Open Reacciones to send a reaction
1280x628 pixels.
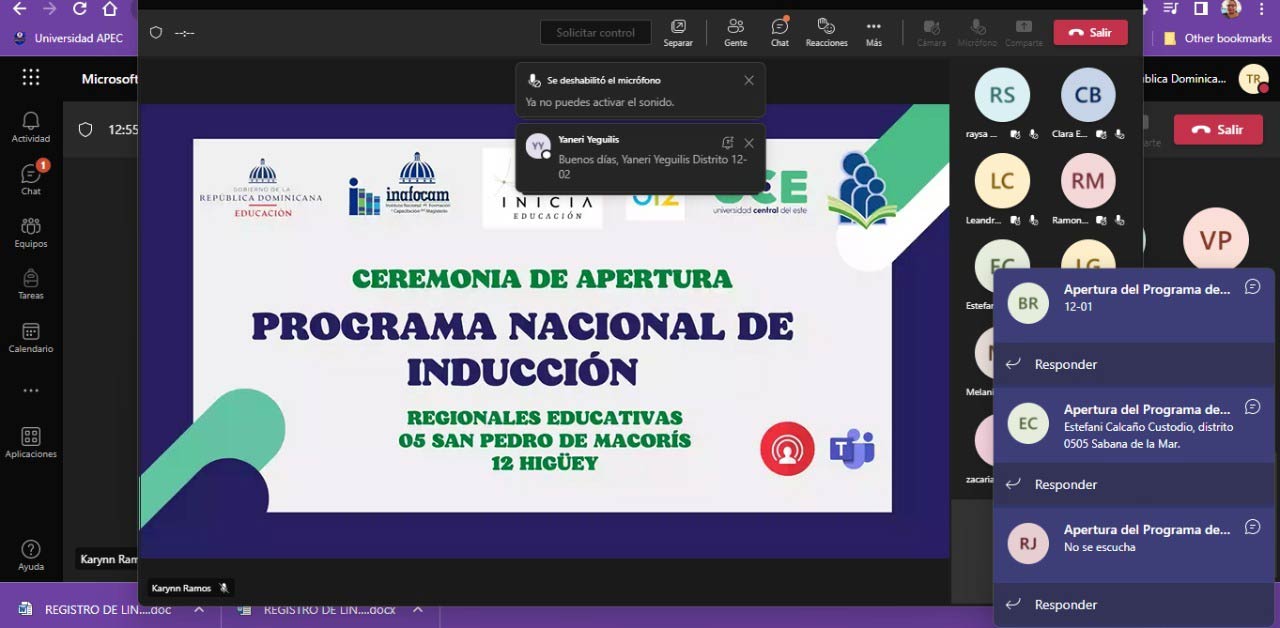826,31
